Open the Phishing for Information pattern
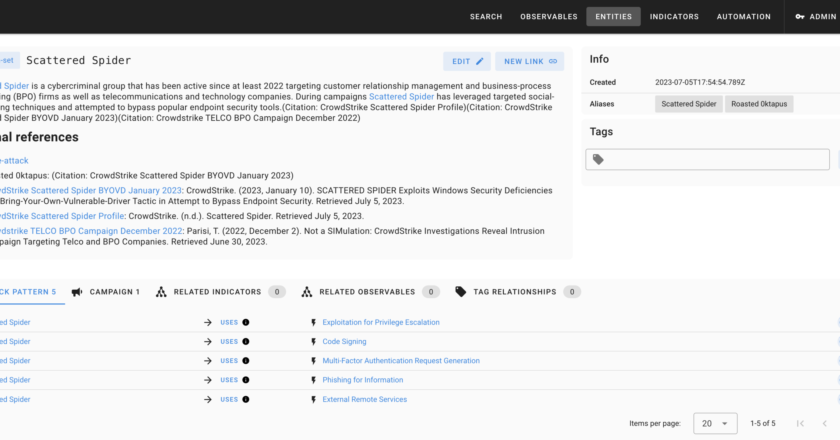840x440 pixels. tap(363, 380)
